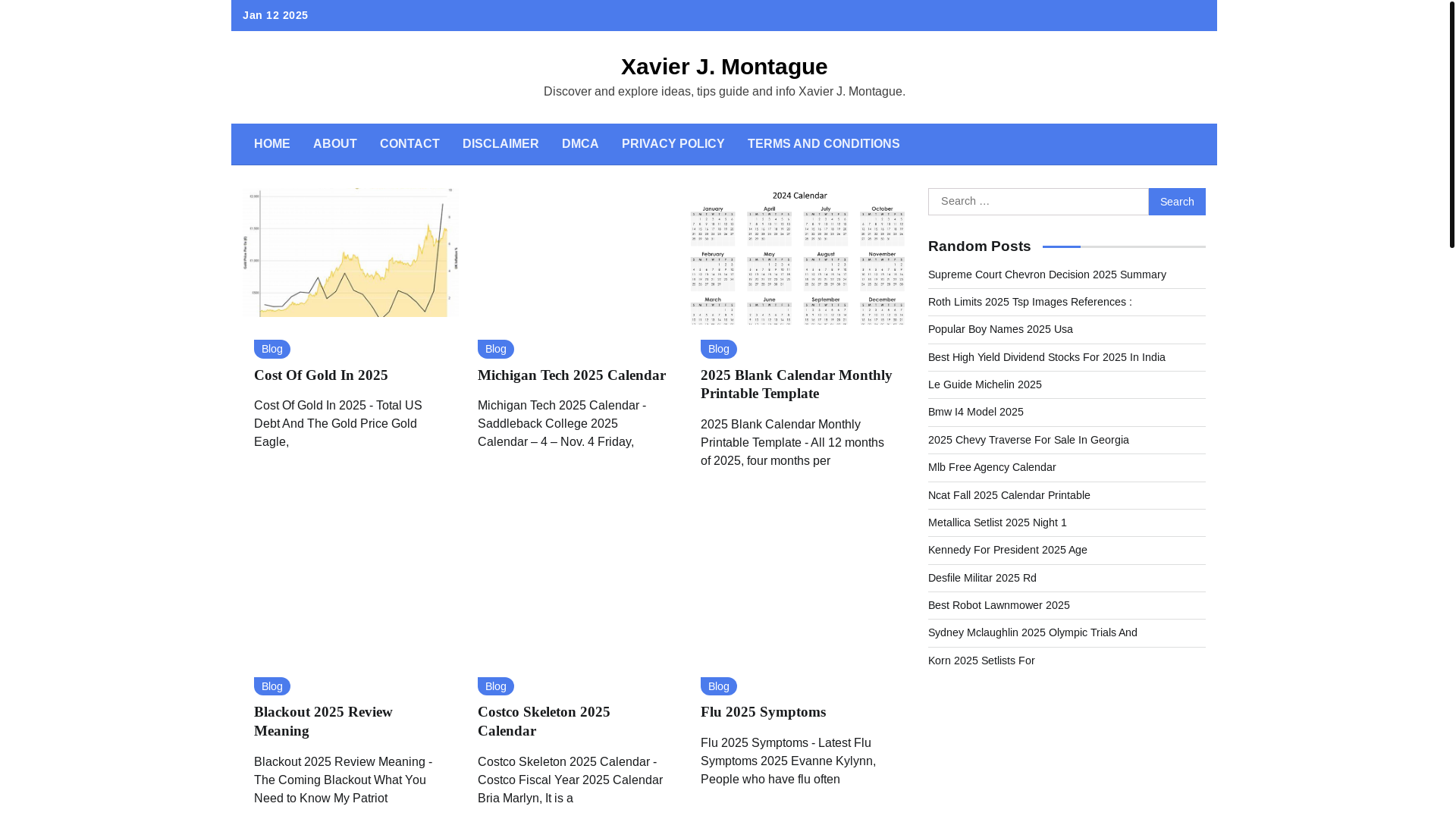Open Popular Boy Names 2025 Usa

pos(1000,329)
